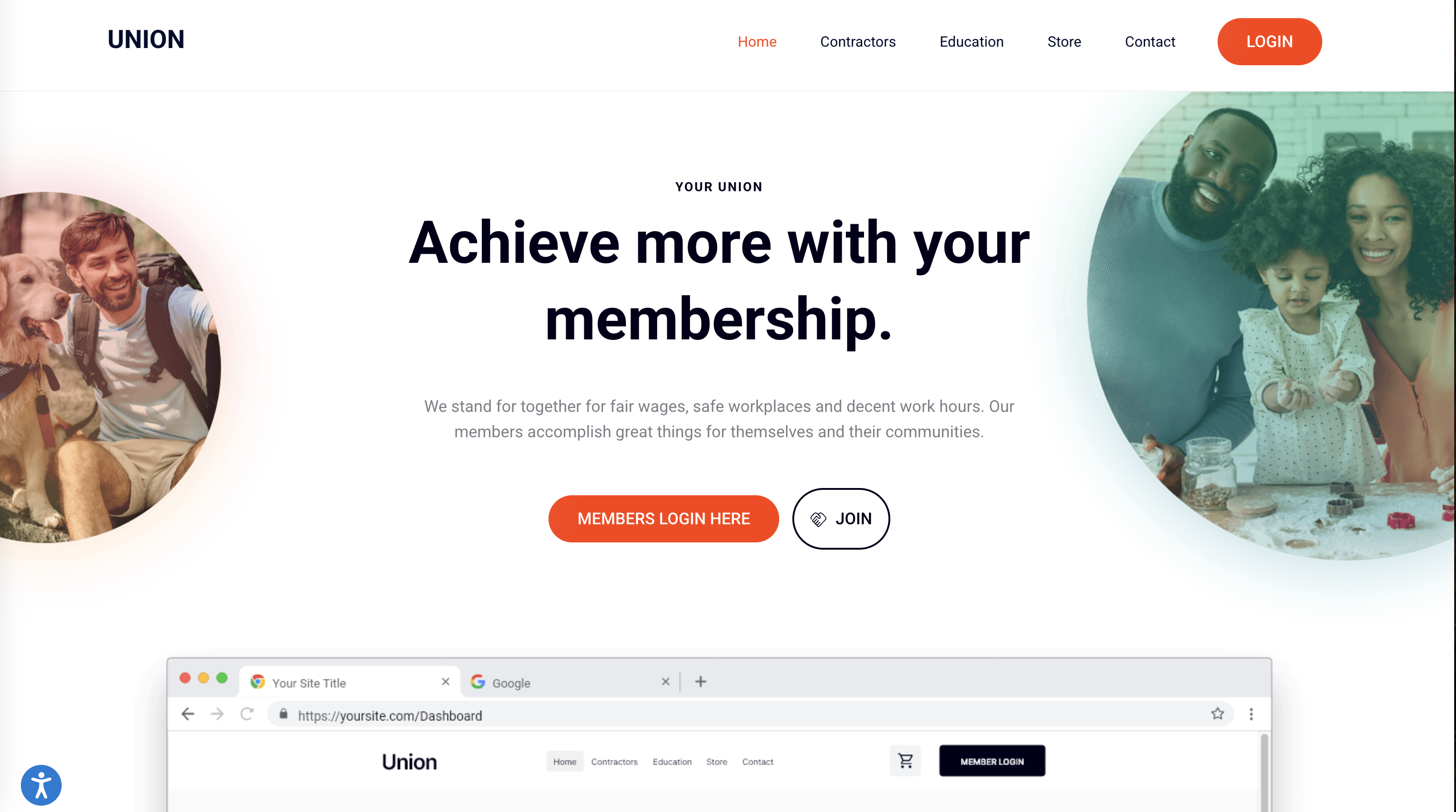Click the forward navigation arrow in browser
Viewport: 1456px width, 812px height.
pos(216,715)
